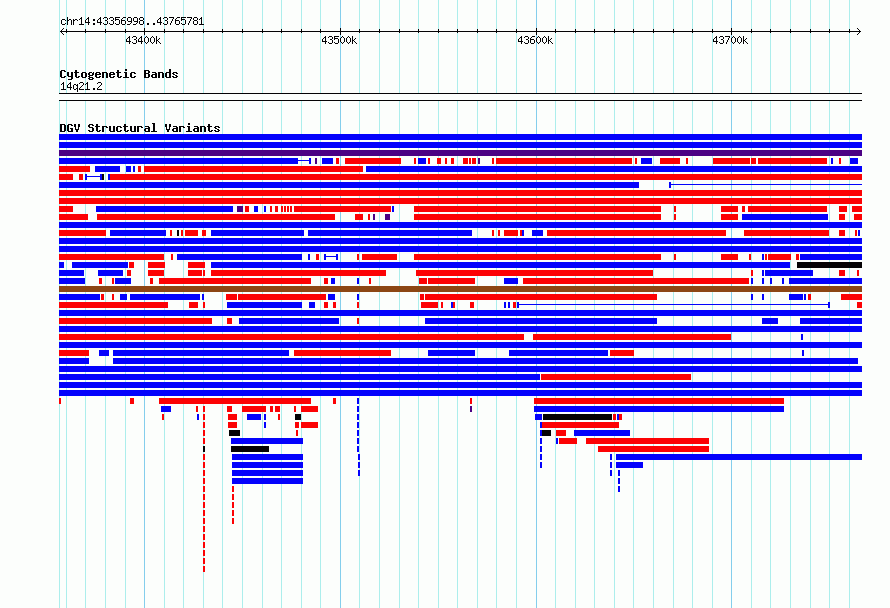Screen dimensions: 890x608
Task: Select the red variant bar spanning 43600k to 43725k
Action: pos(658,401)
